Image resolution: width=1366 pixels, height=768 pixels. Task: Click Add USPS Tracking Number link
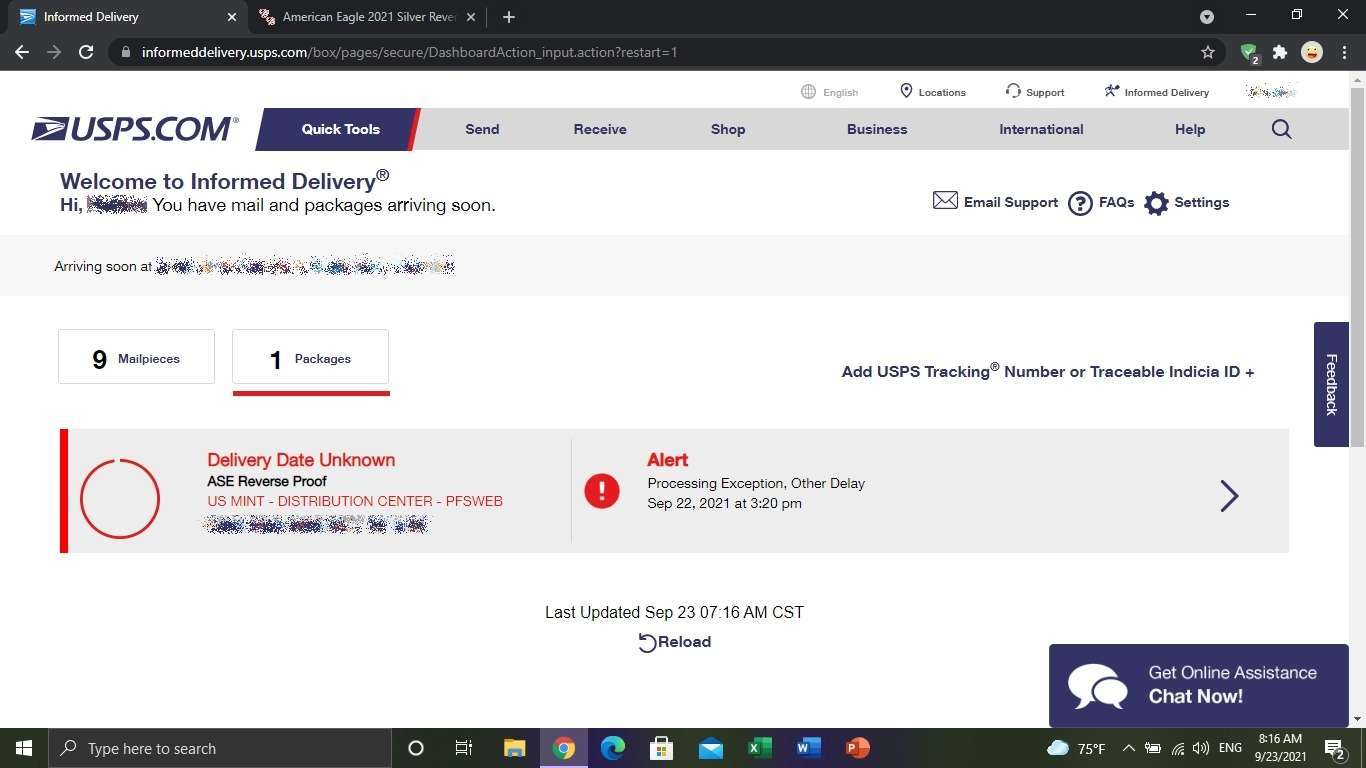[x=1048, y=371]
